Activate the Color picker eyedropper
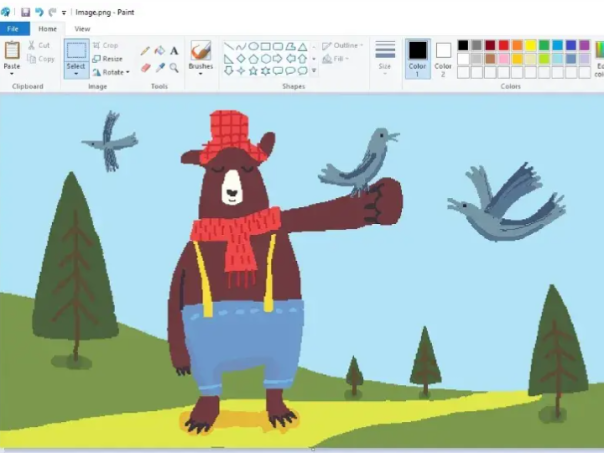 159,68
